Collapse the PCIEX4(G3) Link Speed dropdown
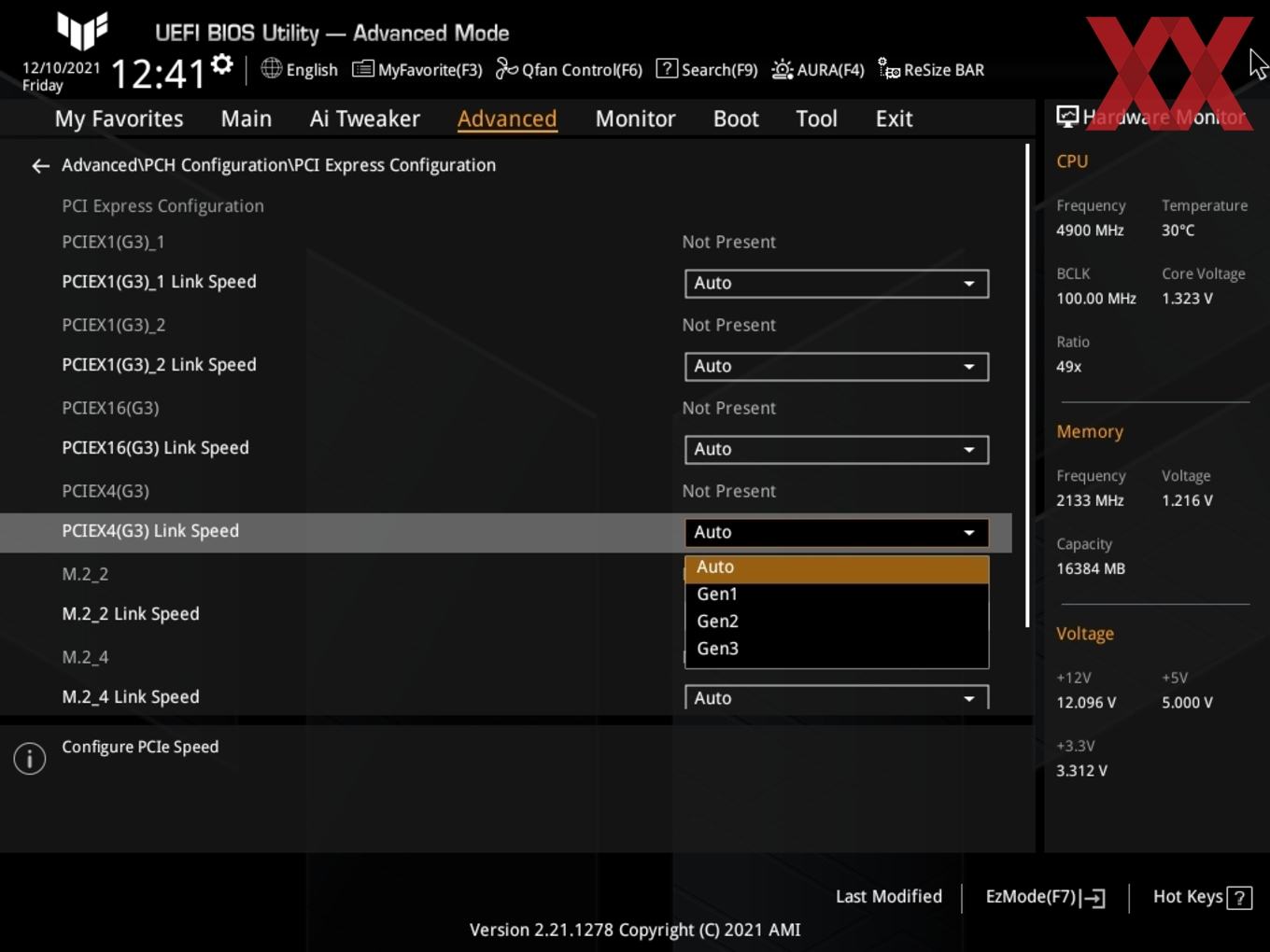Image resolution: width=1270 pixels, height=952 pixels. coord(837,532)
